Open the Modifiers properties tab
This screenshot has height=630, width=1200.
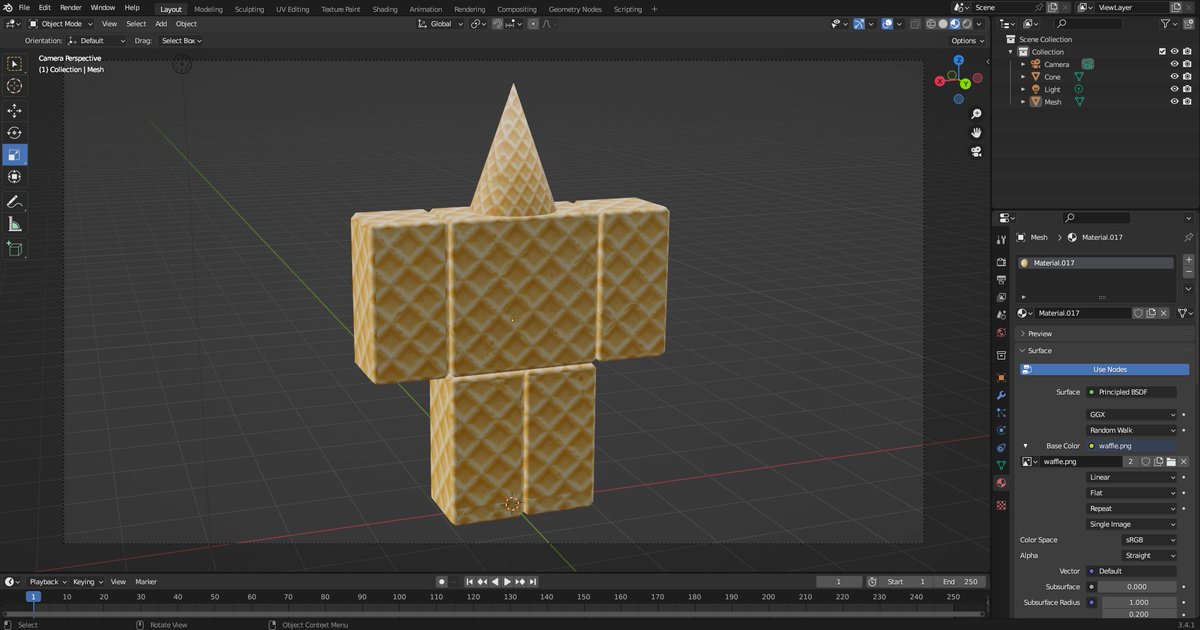(1001, 395)
